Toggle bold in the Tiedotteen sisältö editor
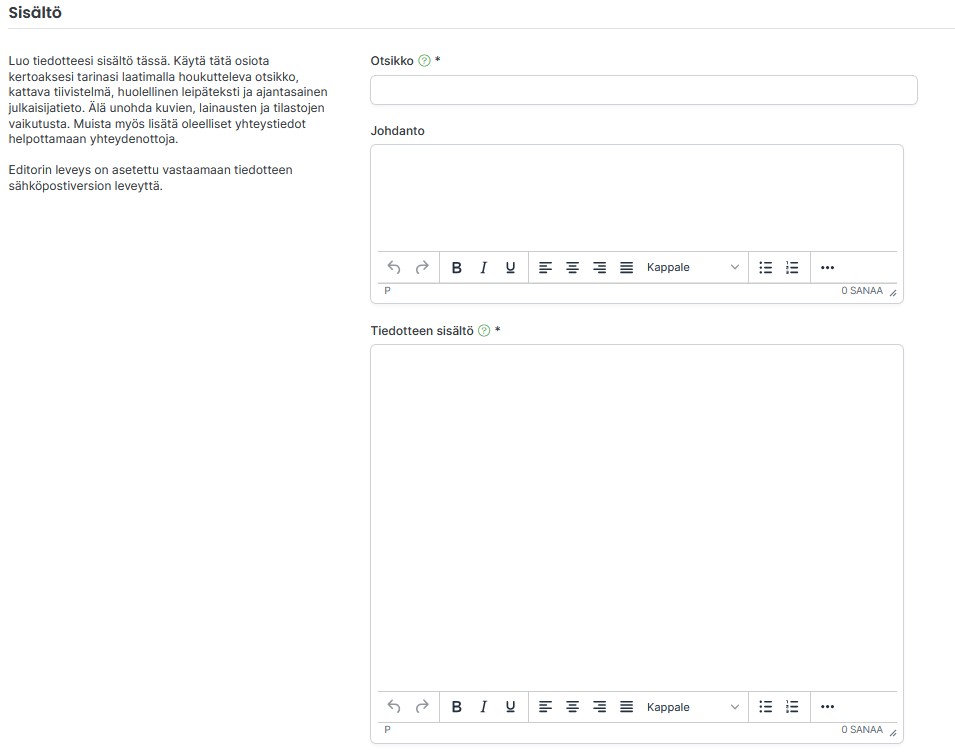This screenshot has height=756, width=955. (x=456, y=707)
